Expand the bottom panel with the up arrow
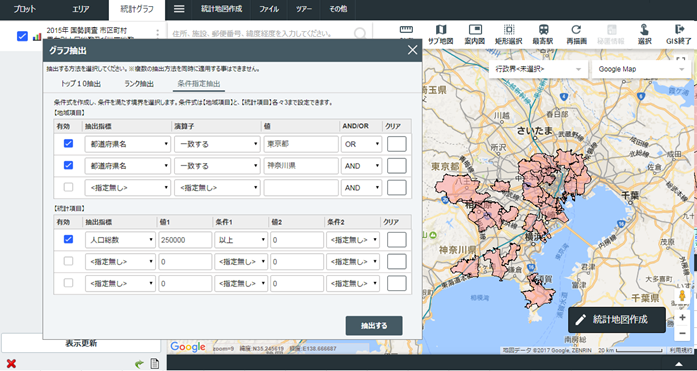This screenshot has height=371, width=697. [678, 364]
